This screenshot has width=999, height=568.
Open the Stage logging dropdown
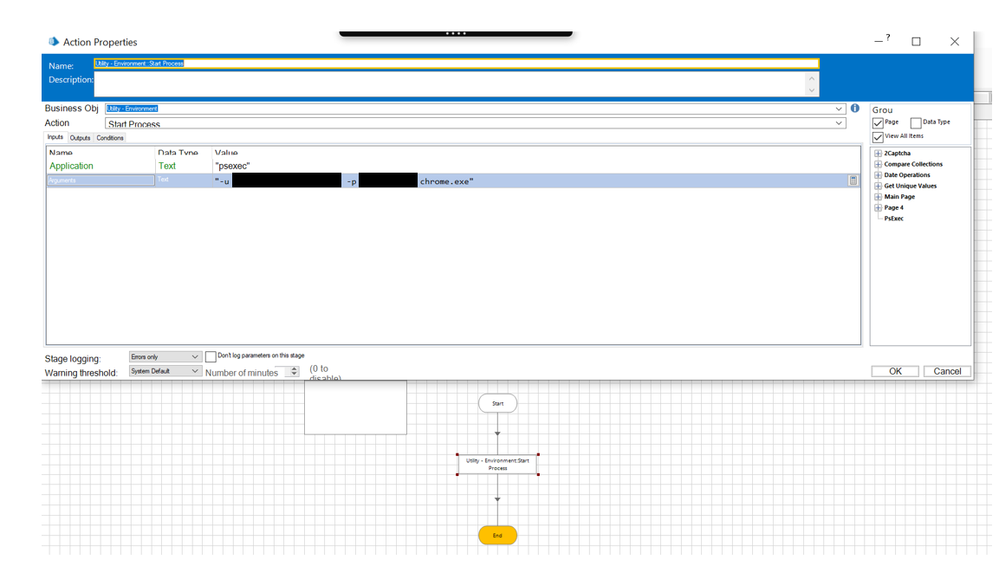165,357
